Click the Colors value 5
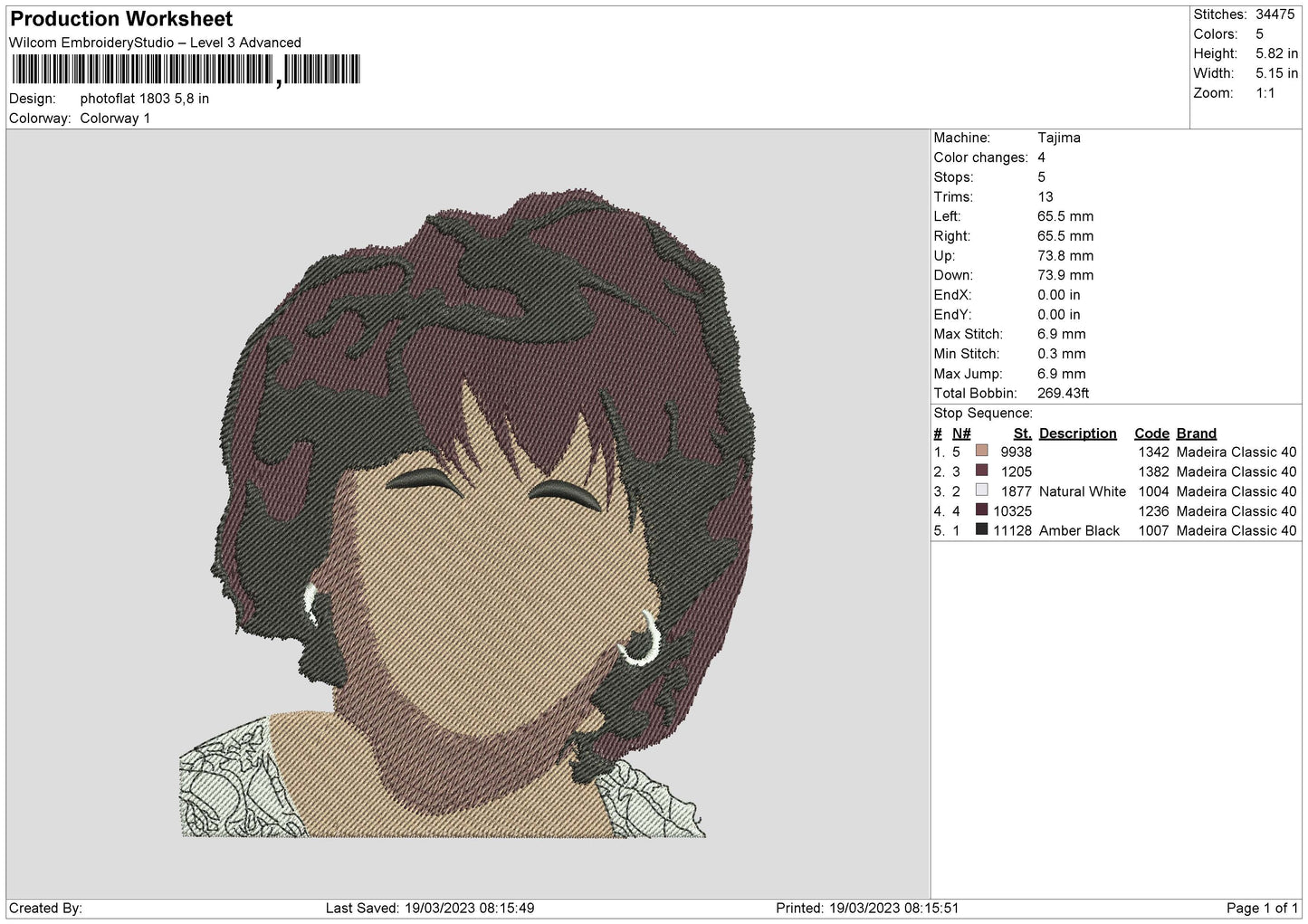The width and height of the screenshot is (1308, 924). pos(1260,34)
